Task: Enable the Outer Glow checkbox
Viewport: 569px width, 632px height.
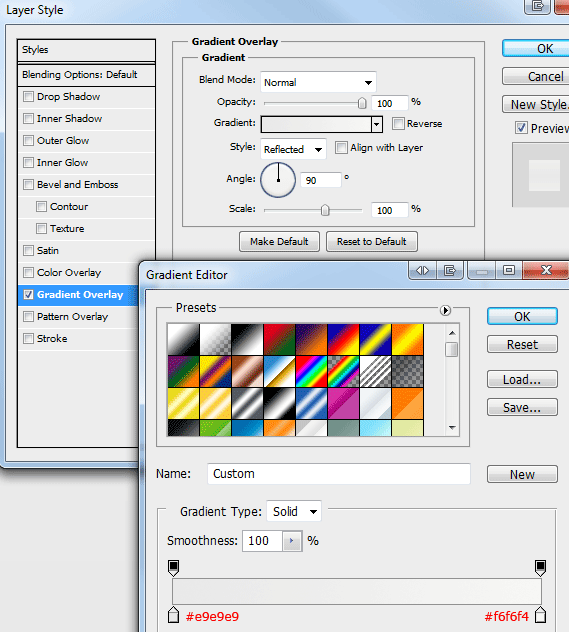Action: (28, 140)
